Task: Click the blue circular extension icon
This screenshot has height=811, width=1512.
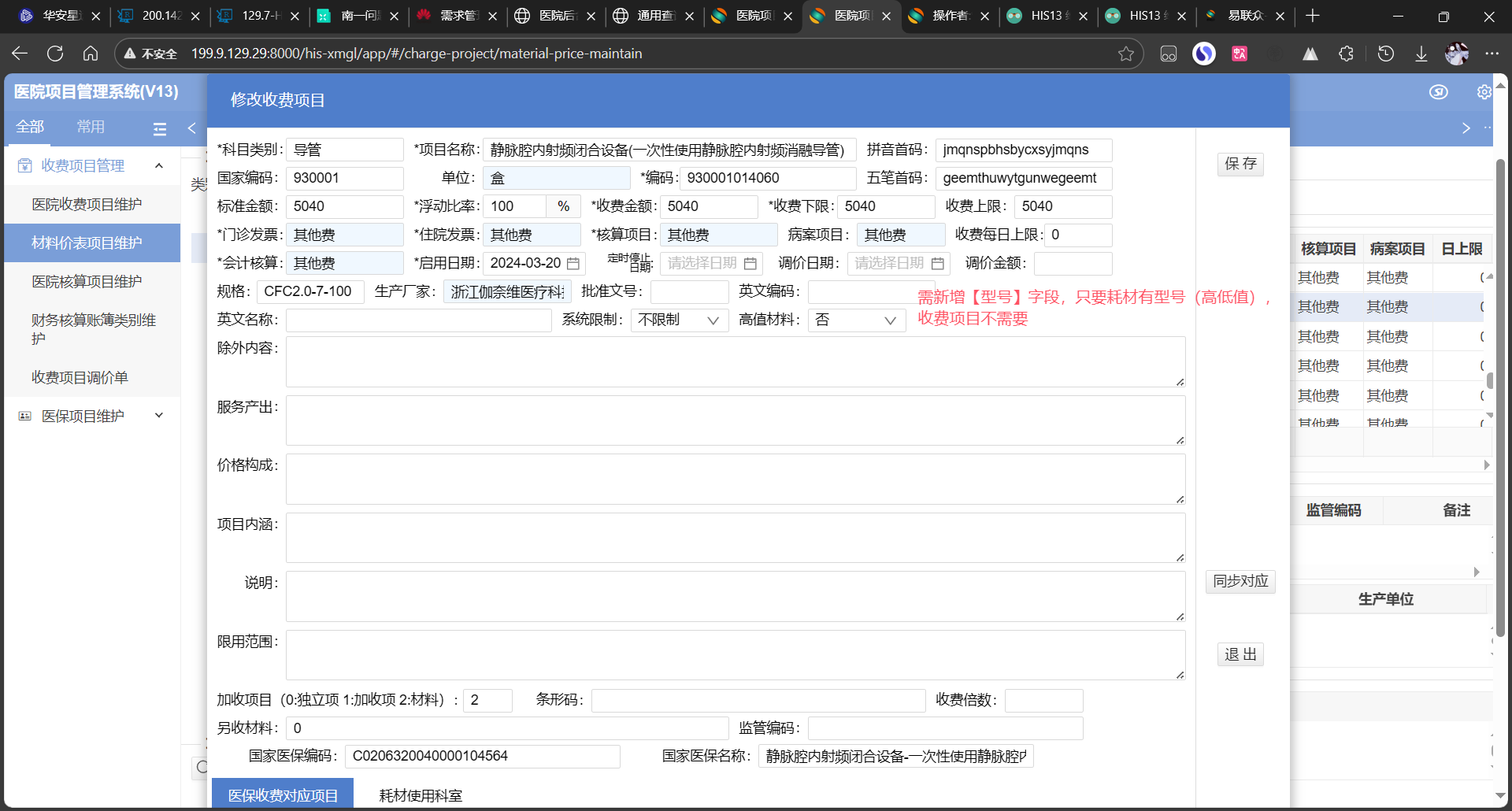Action: coord(1204,54)
